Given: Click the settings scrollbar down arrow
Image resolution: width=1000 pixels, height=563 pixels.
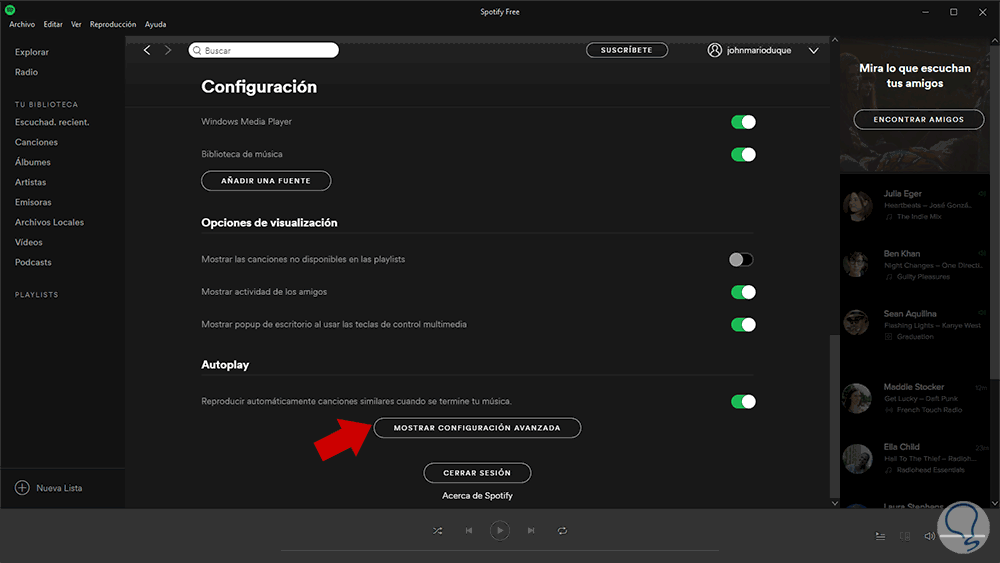Looking at the screenshot, I should click(835, 503).
